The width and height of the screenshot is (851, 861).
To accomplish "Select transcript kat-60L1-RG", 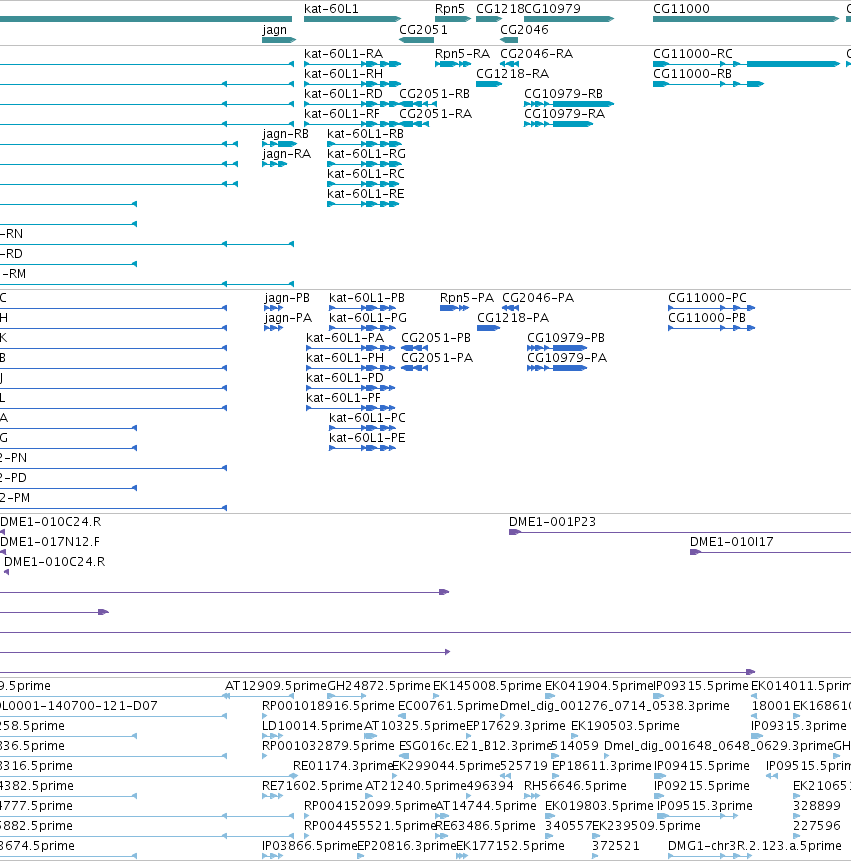I will (x=365, y=164).
